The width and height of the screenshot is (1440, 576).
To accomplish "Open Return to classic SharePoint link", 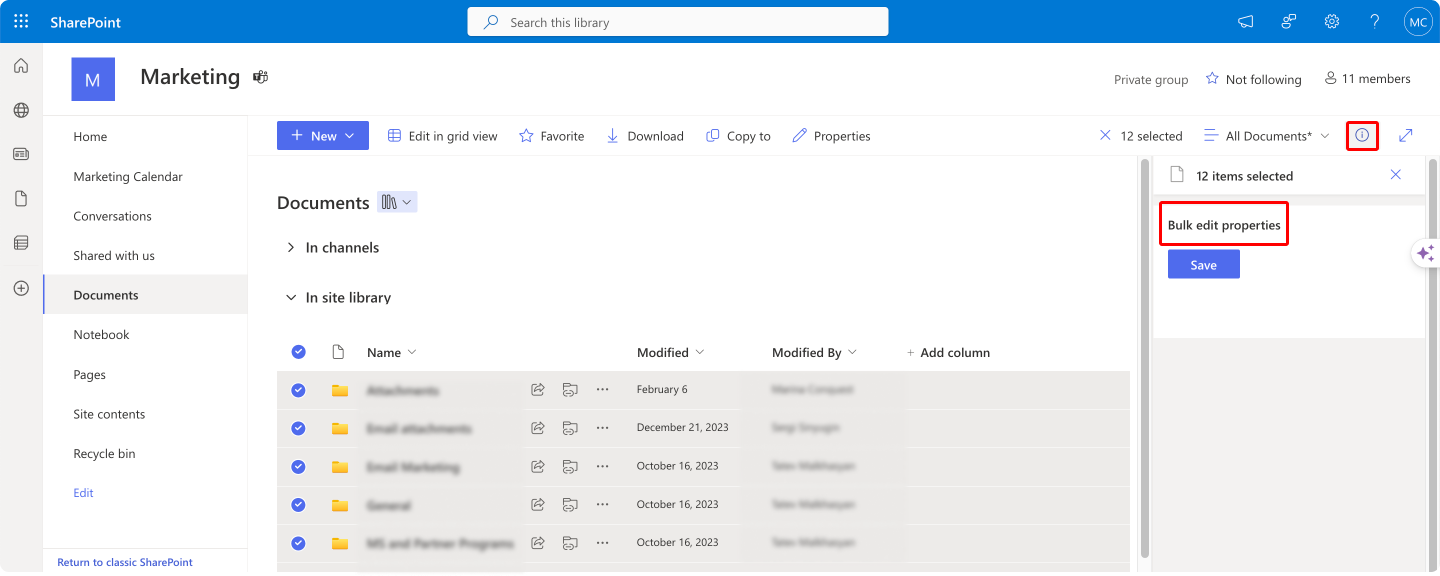I will (125, 562).
